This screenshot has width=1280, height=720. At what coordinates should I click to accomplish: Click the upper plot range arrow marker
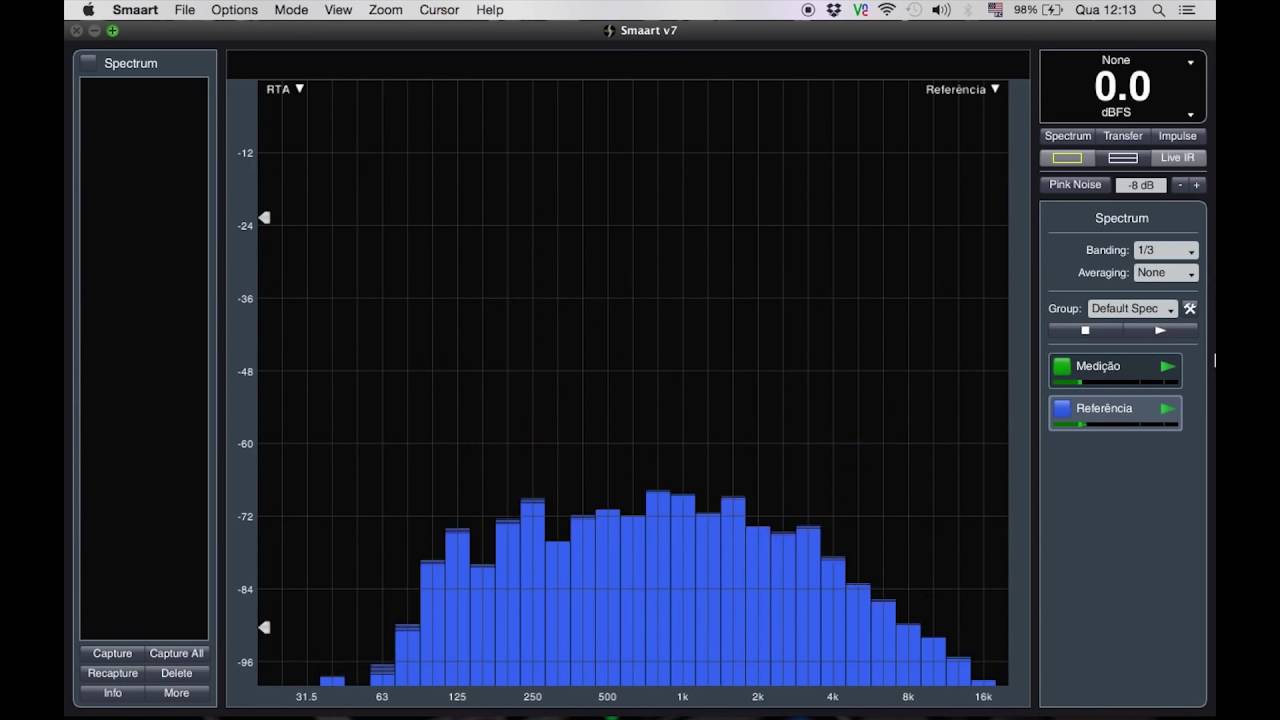pyautogui.click(x=264, y=217)
